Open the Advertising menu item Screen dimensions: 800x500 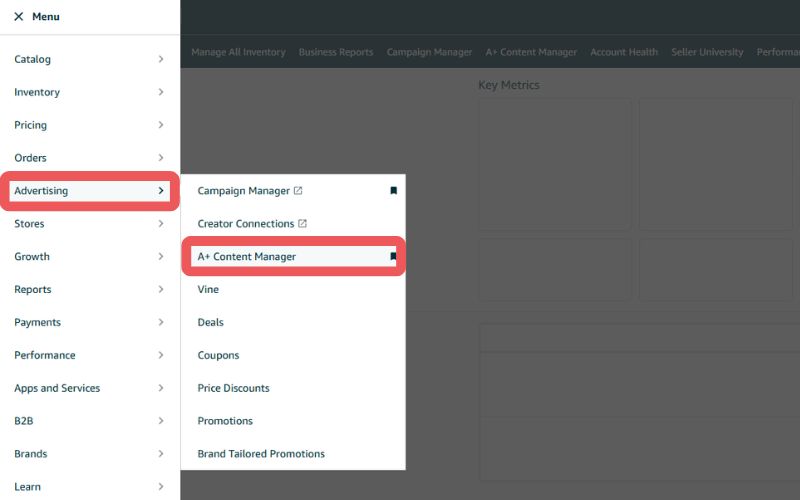point(90,191)
